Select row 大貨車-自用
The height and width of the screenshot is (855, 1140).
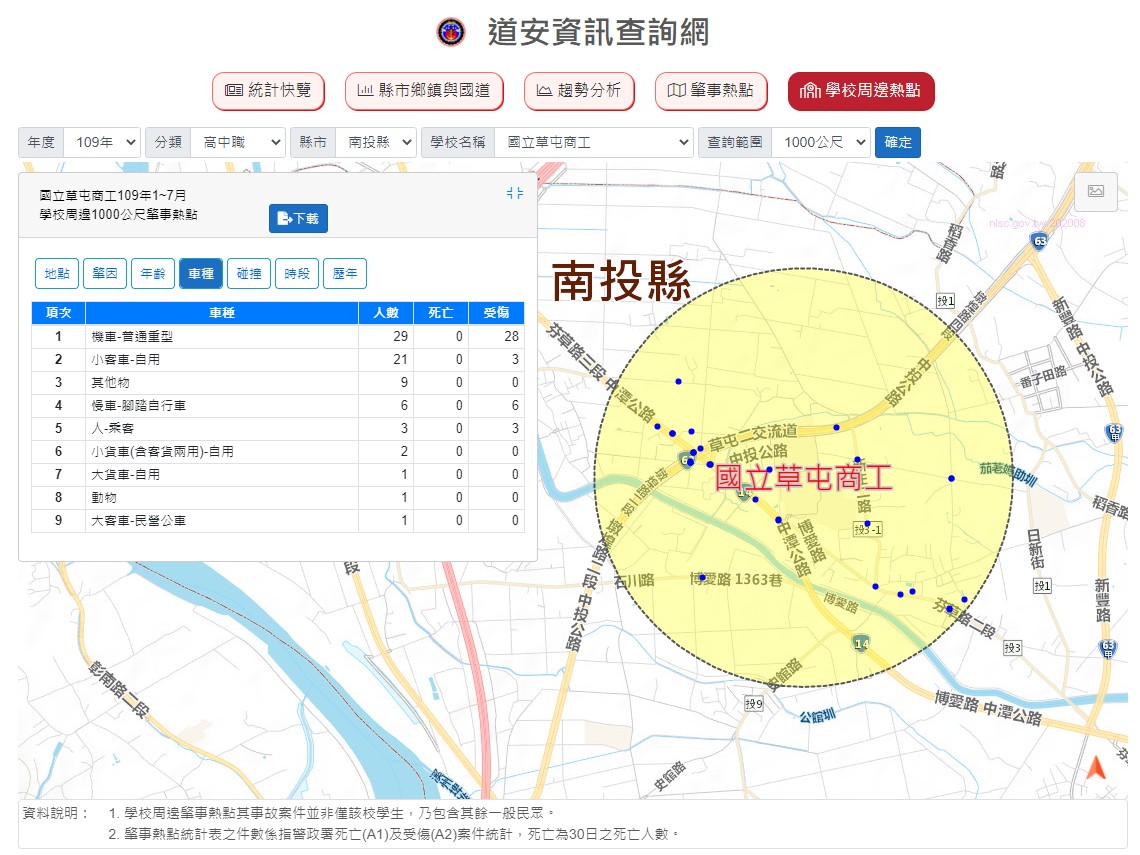[278, 474]
